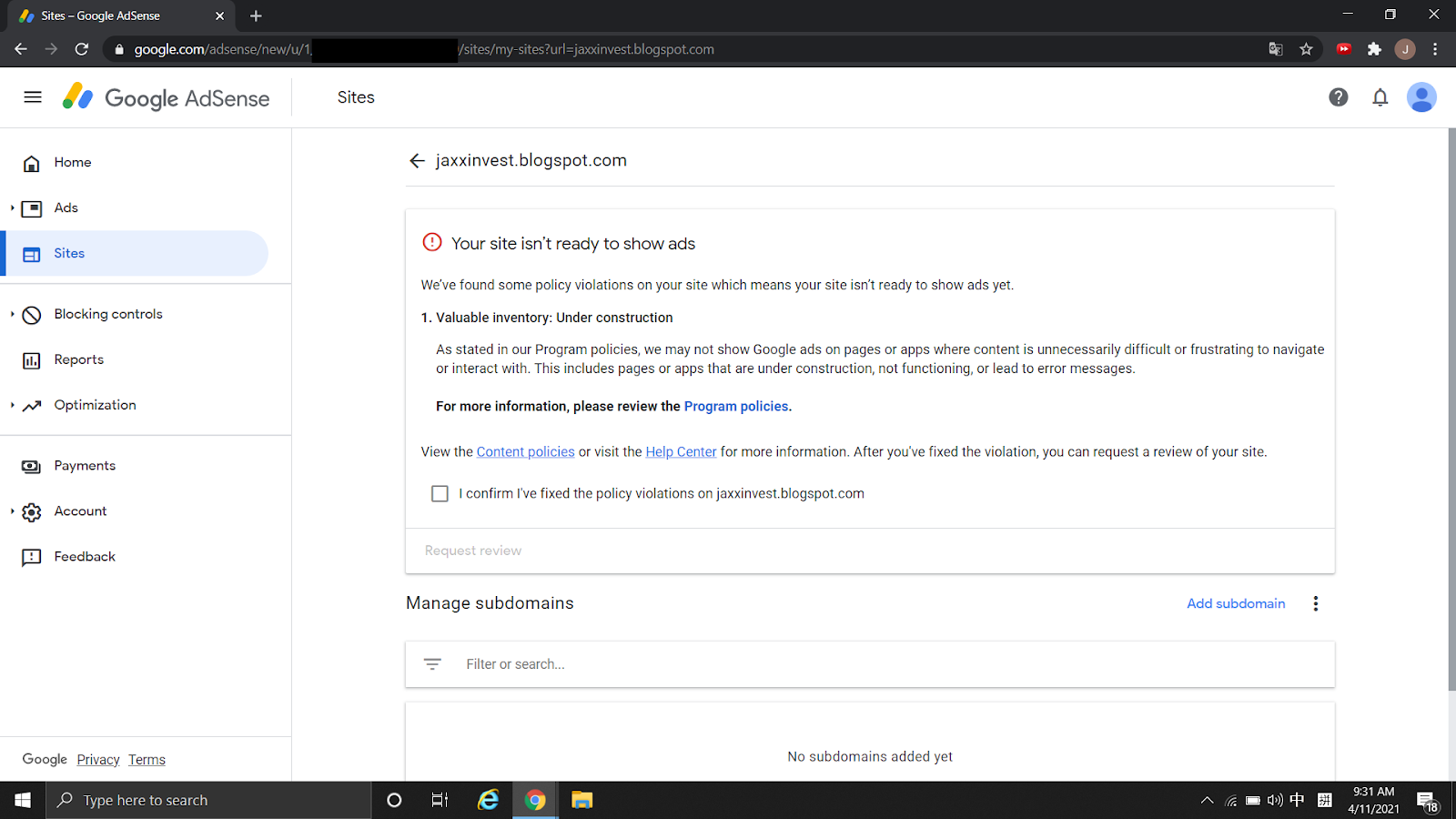
Task: Click the Home sidebar icon
Action: click(32, 163)
